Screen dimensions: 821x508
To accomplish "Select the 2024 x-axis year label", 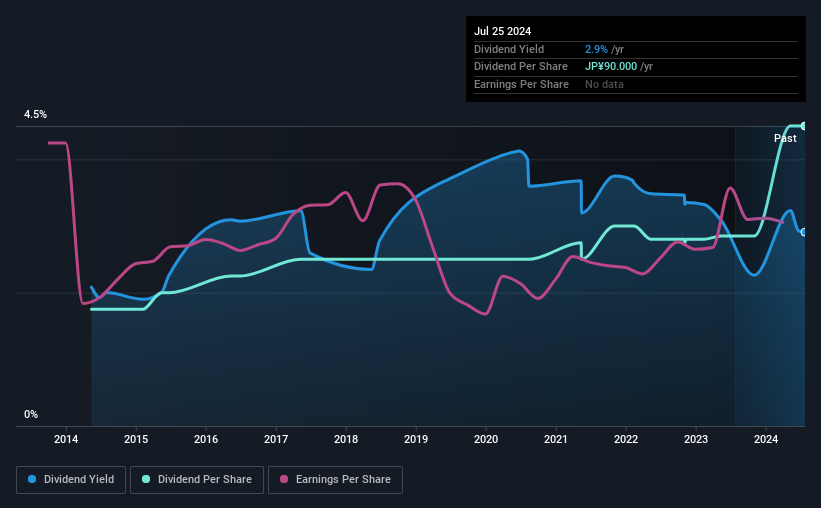I will [765, 439].
